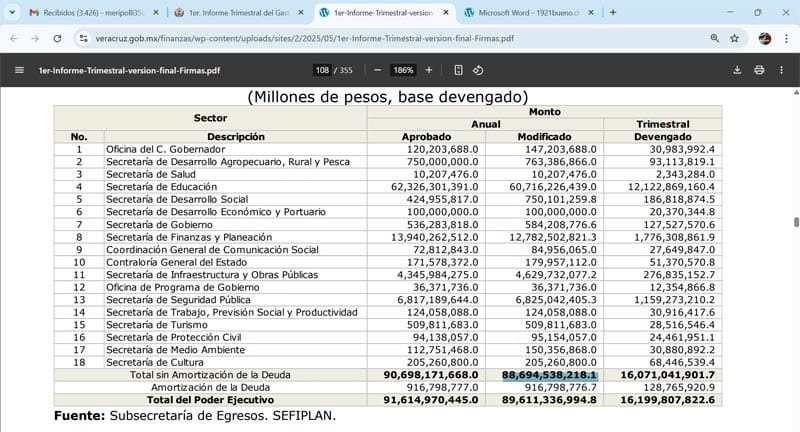Viewport: 800px width, 432px height.
Task: Click the page number field showing 108
Action: (322, 70)
